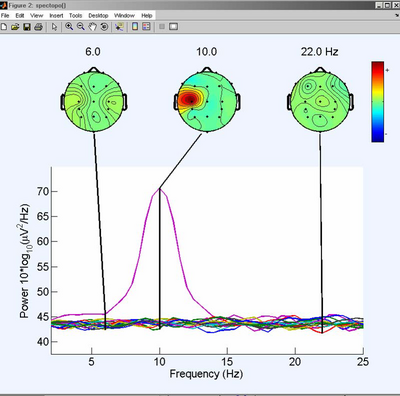Open the Help menu
This screenshot has width=400, height=396.
point(147,15)
